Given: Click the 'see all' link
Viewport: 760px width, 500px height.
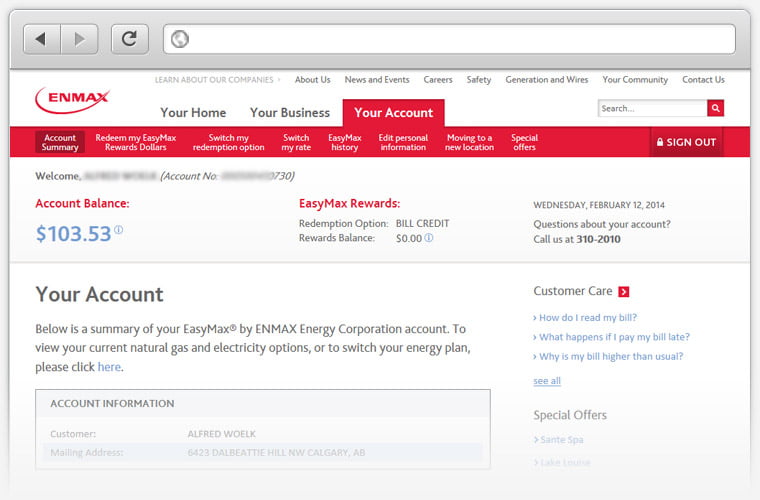Looking at the screenshot, I should [547, 381].
